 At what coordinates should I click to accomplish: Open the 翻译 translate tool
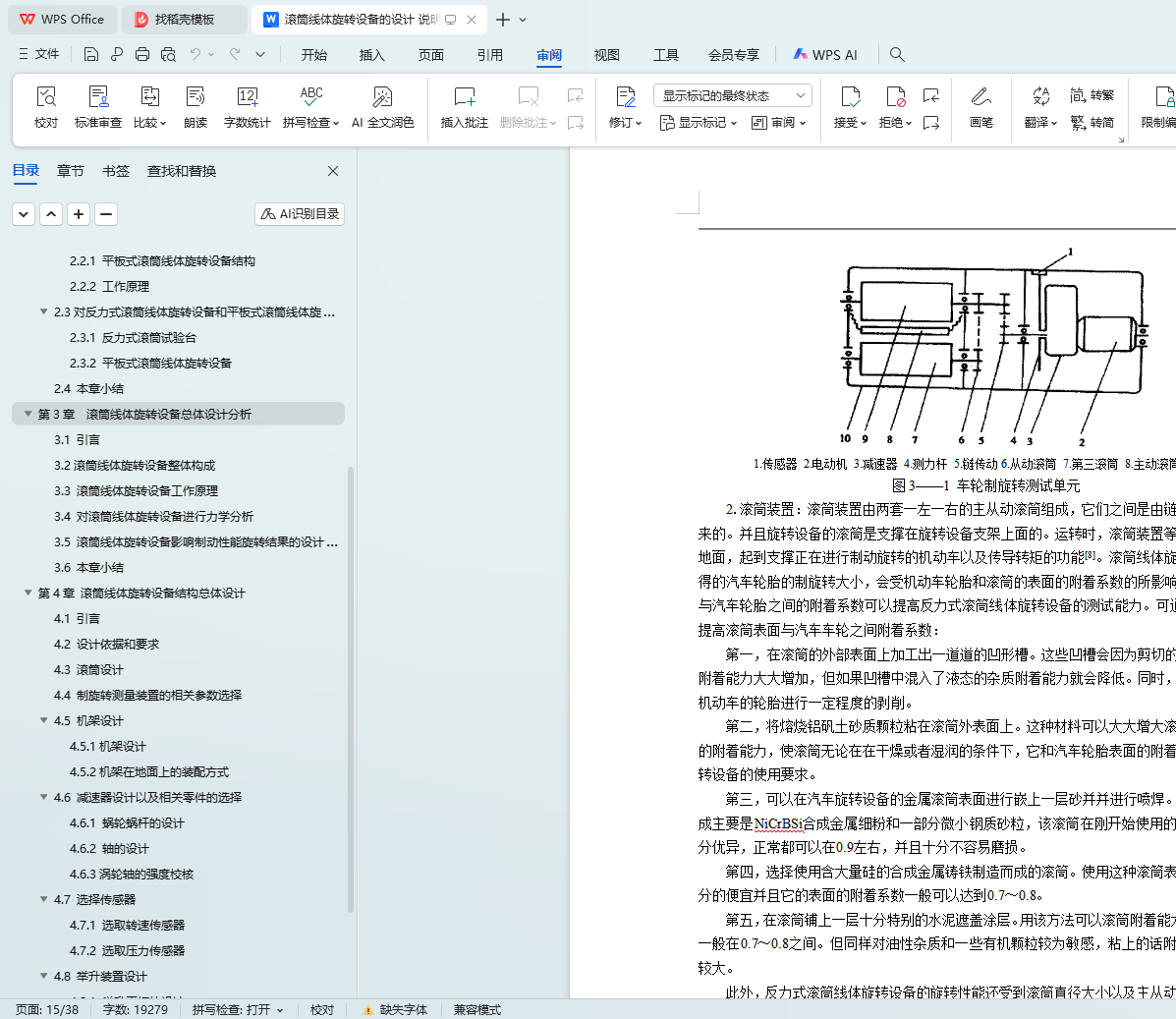(x=1040, y=107)
